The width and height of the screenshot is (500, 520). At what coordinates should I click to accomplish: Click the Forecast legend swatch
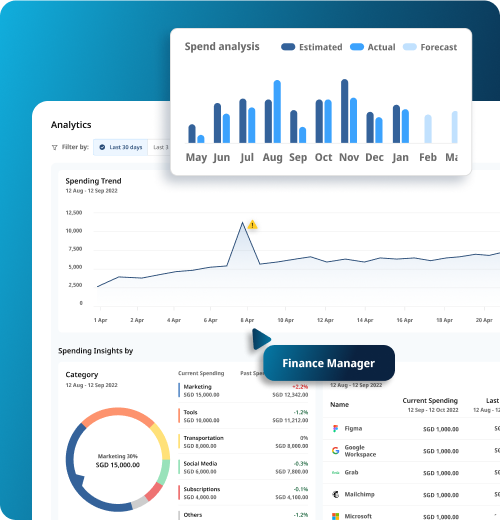point(410,47)
